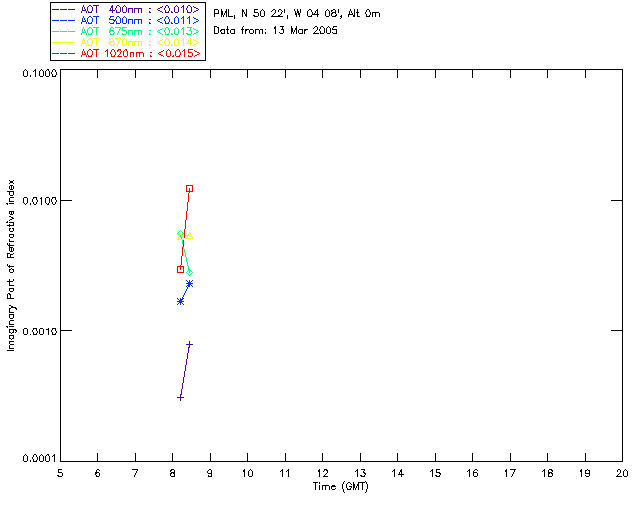This screenshot has height=512, width=640.
Task: Click the x-axis tick label 15
Action: (435, 473)
